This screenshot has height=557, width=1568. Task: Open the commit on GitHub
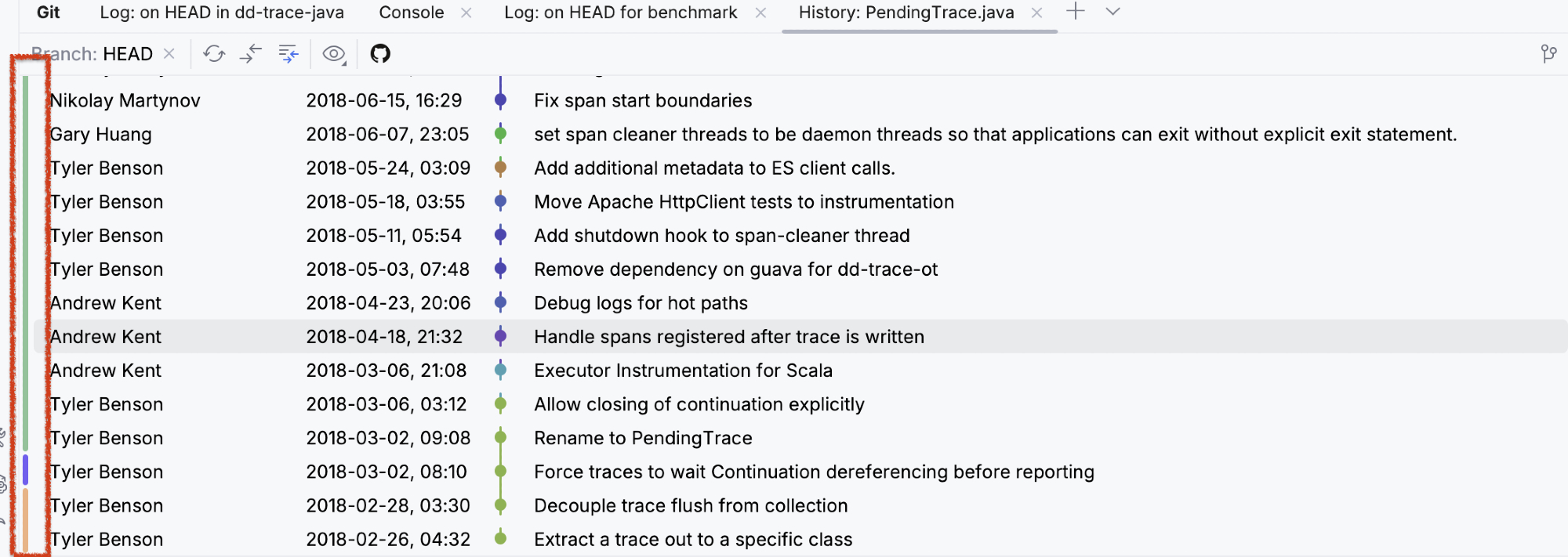tap(380, 54)
